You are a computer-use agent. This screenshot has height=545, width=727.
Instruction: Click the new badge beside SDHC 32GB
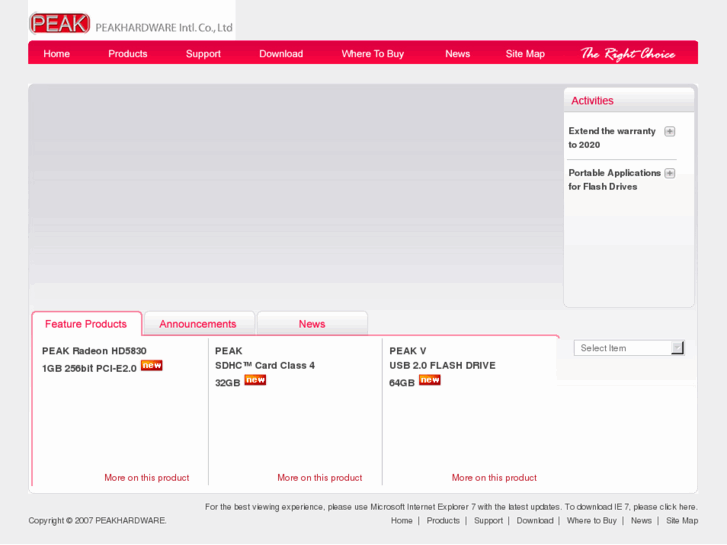click(255, 379)
